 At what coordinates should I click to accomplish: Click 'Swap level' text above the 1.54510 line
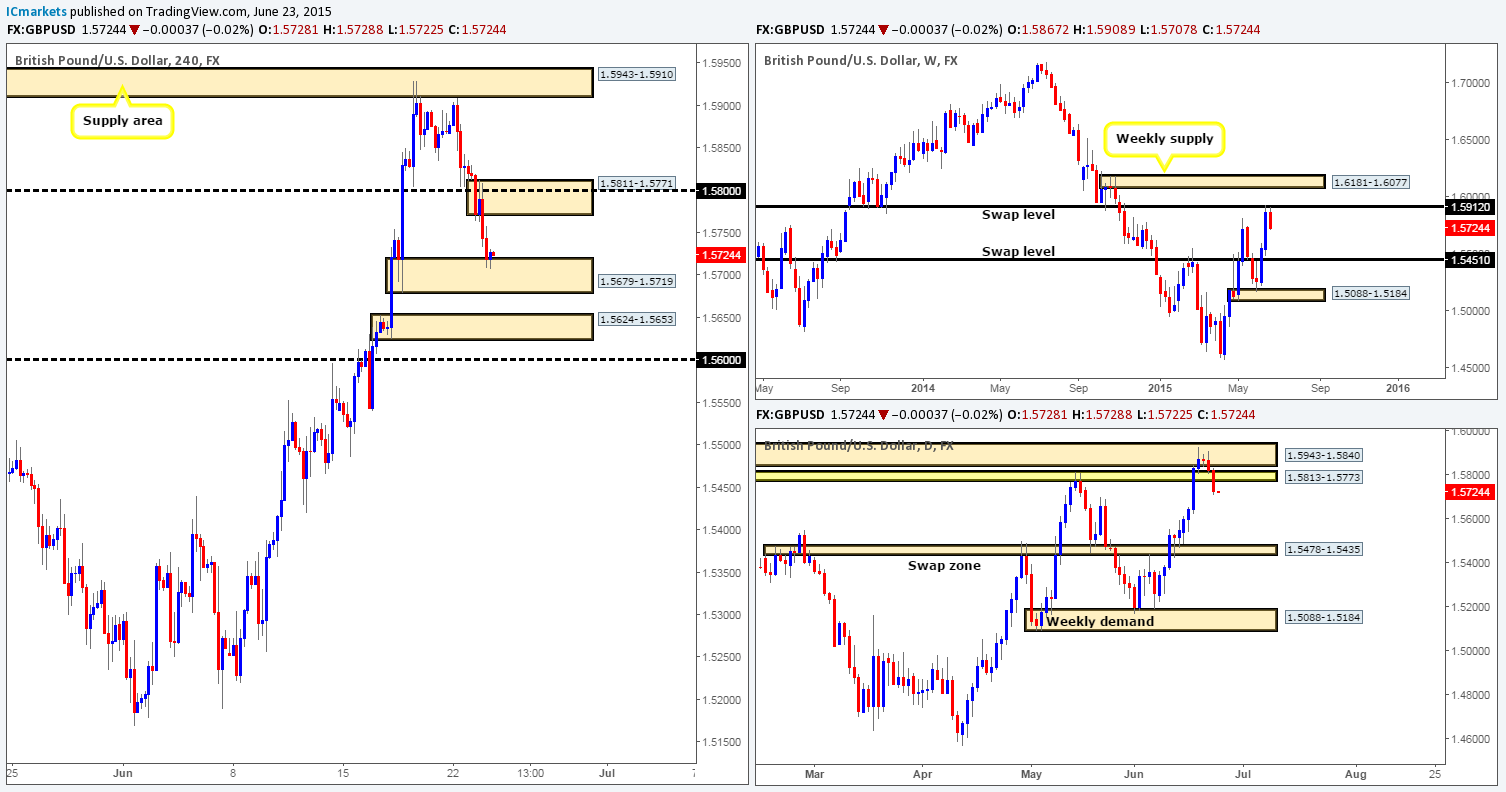[x=1018, y=251]
